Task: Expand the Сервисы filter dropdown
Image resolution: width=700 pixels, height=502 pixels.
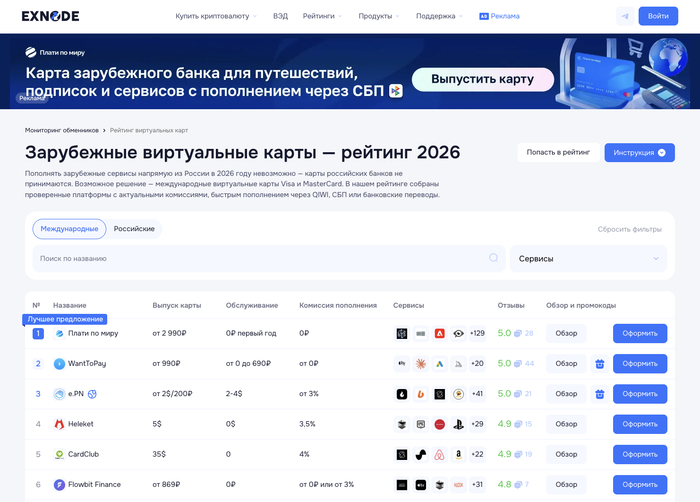Action: point(588,258)
